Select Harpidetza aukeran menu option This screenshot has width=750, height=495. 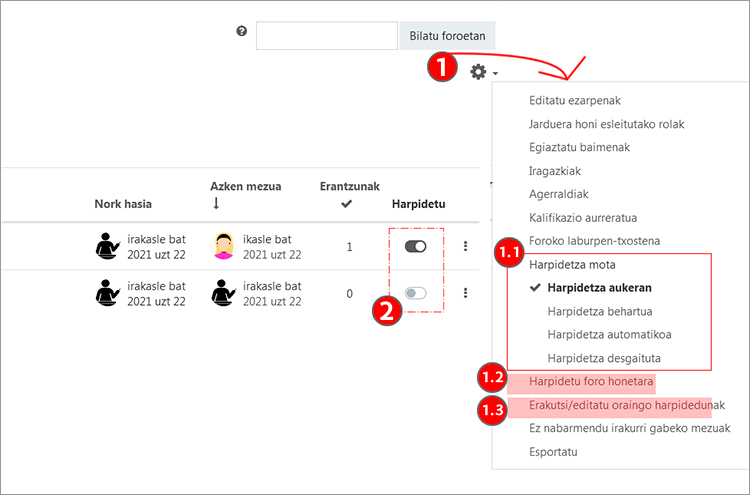click(x=599, y=288)
